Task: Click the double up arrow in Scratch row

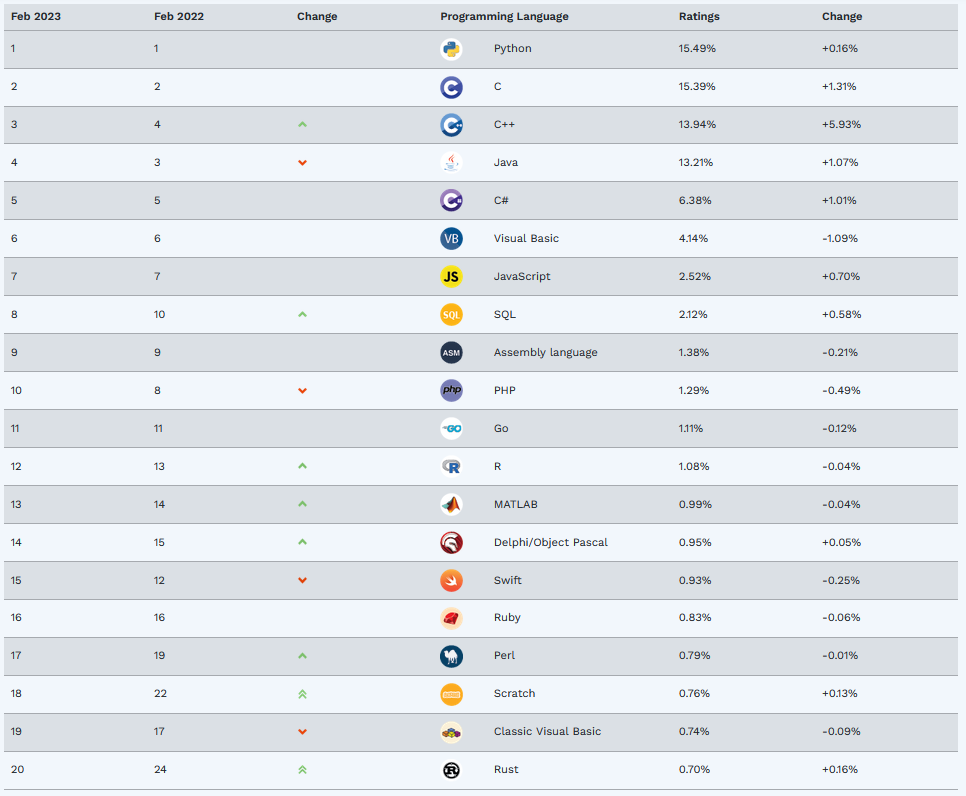Action: [302, 694]
